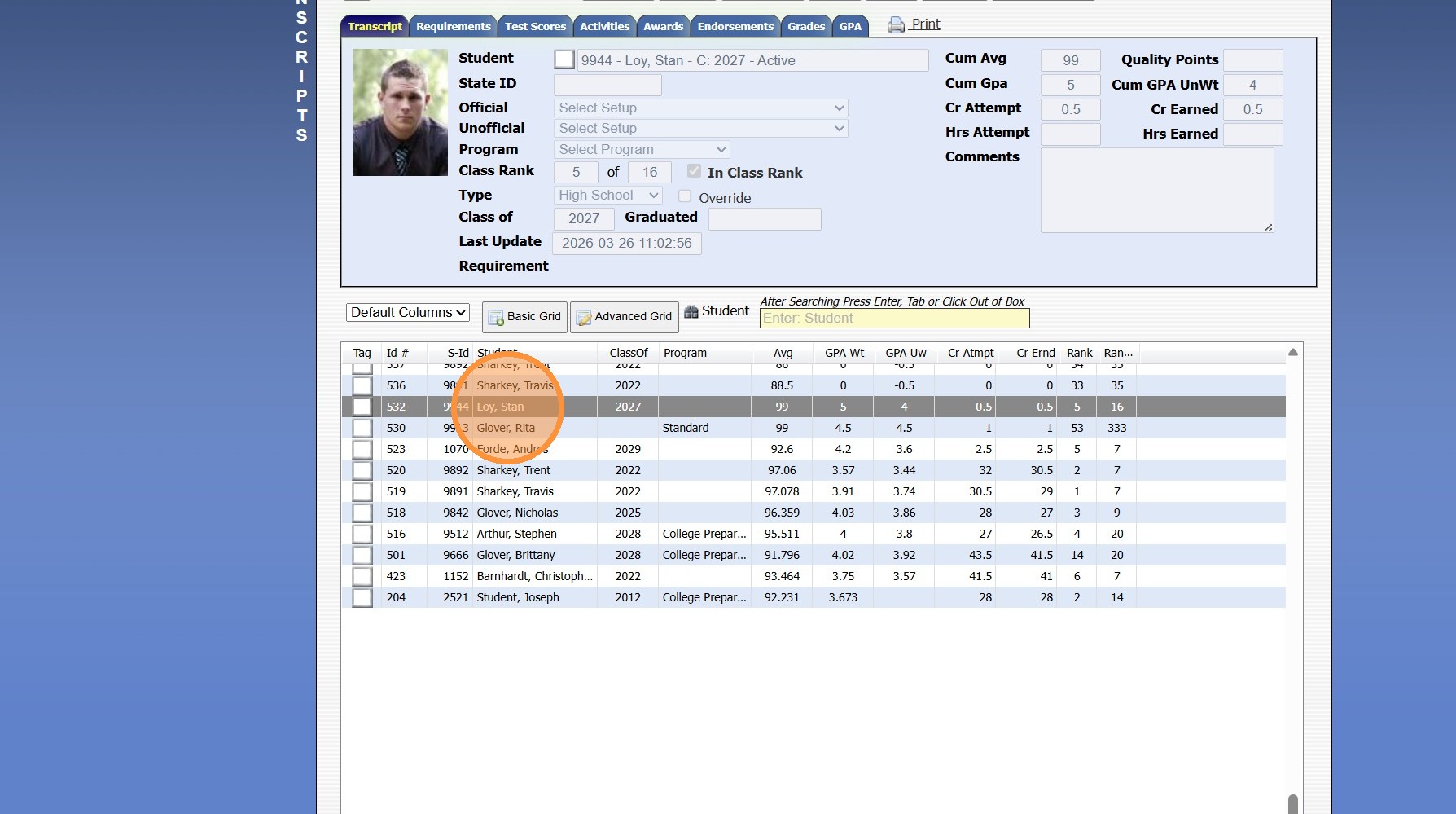Check the Tag box for Id 530
1456x814 pixels.
362,428
